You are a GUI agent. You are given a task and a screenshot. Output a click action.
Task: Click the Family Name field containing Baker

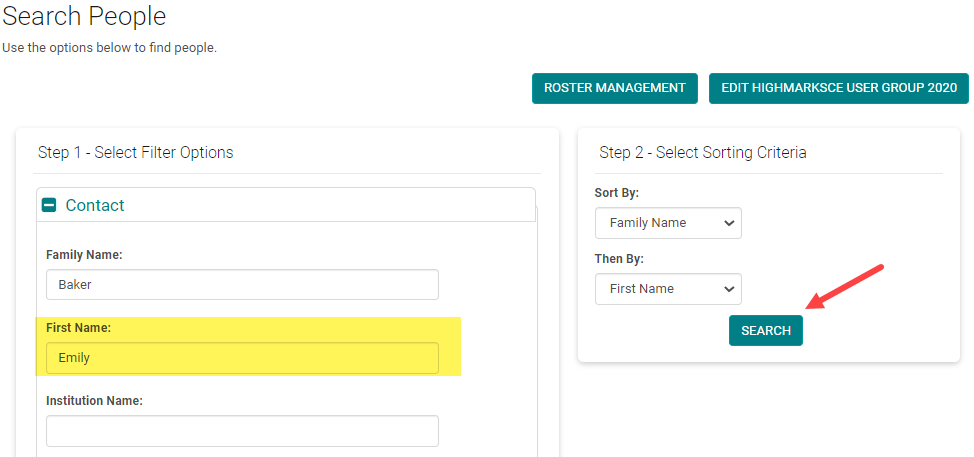pyautogui.click(x=242, y=284)
